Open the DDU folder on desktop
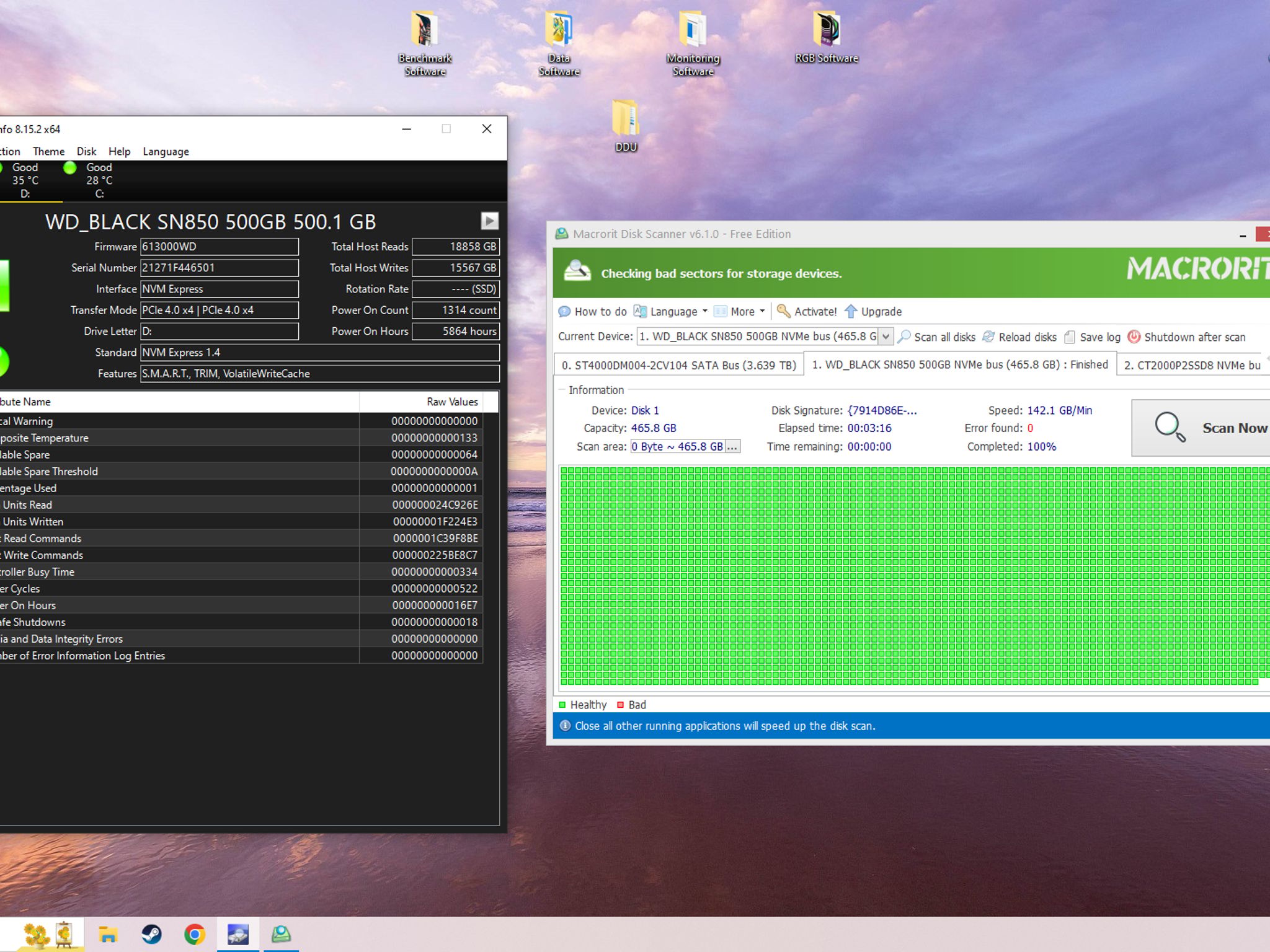Screen dimensions: 1270x952 click(626, 126)
